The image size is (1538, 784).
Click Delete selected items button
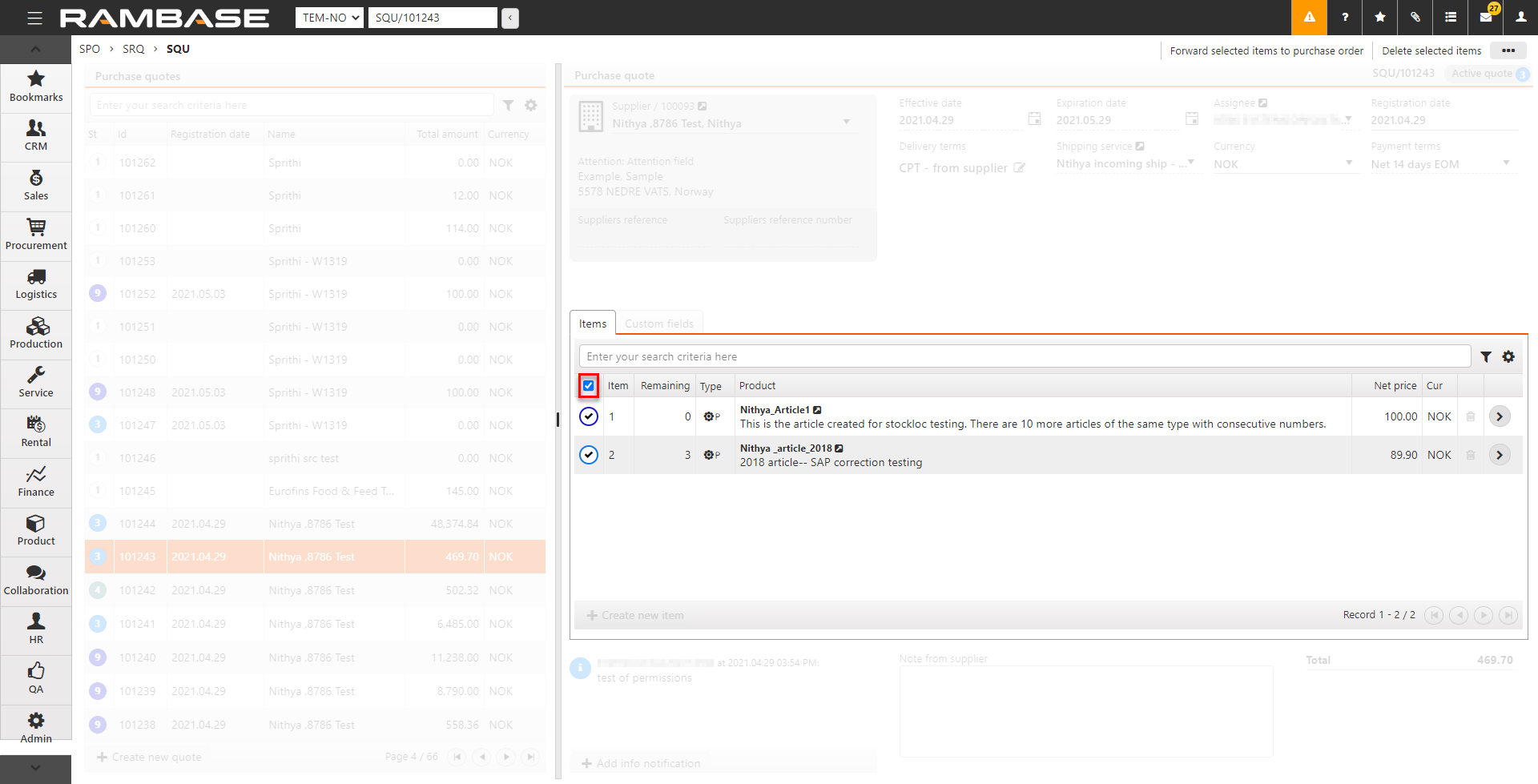1431,51
